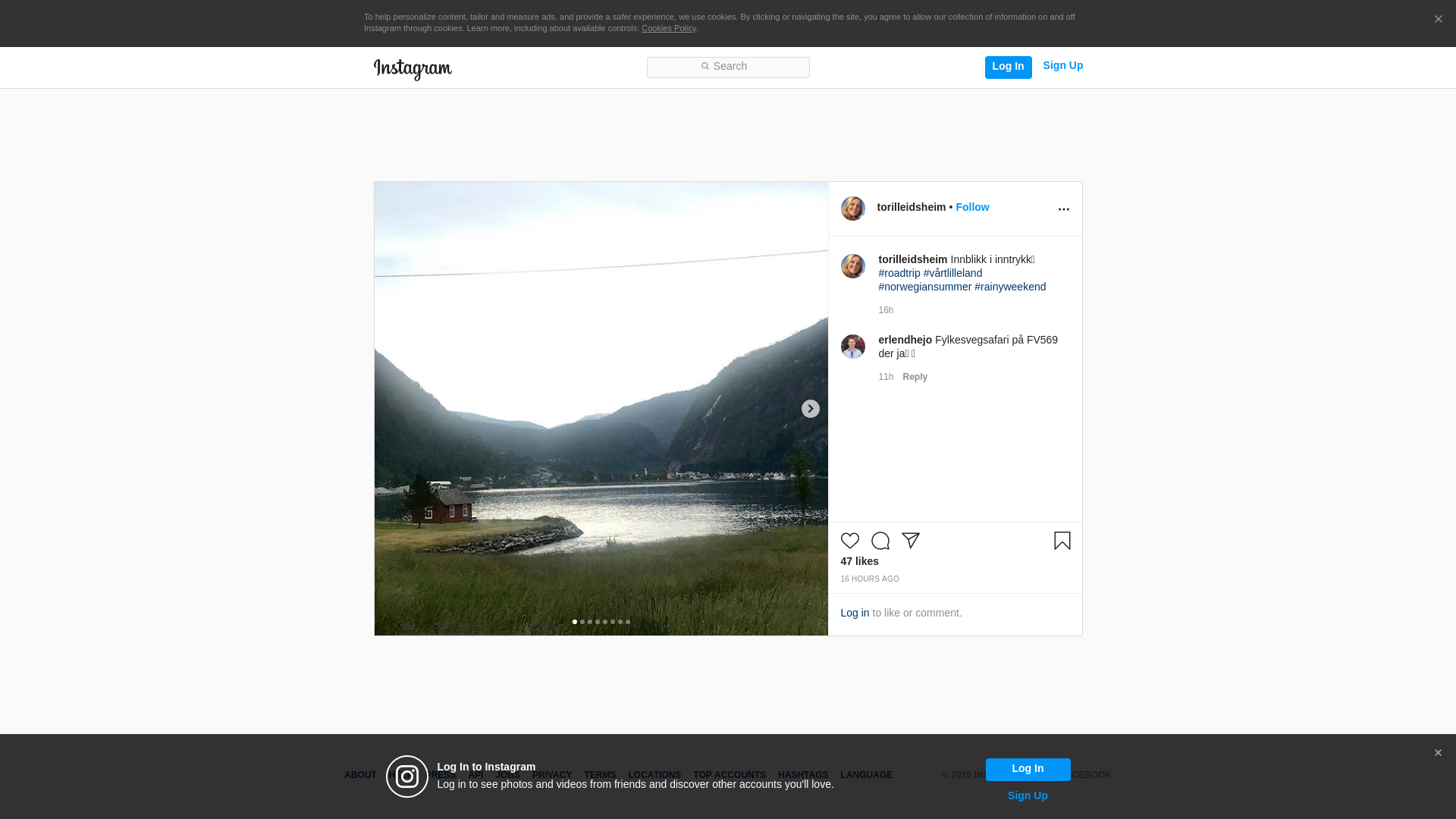Open the #norwegiansummer hashtag
Screen dimensions: 1456x819
(x=924, y=287)
